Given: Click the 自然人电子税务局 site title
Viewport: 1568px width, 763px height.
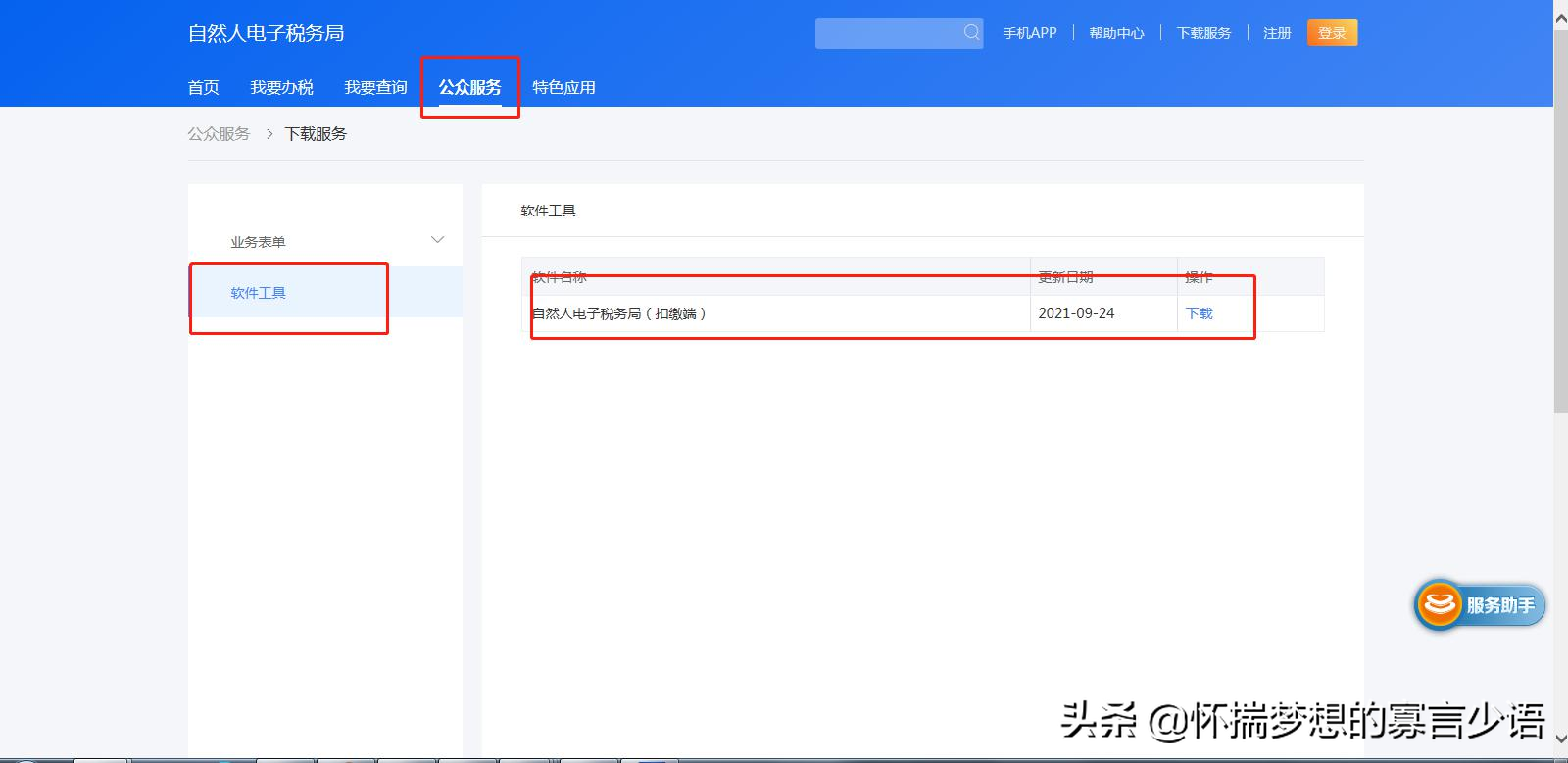Looking at the screenshot, I should [266, 33].
